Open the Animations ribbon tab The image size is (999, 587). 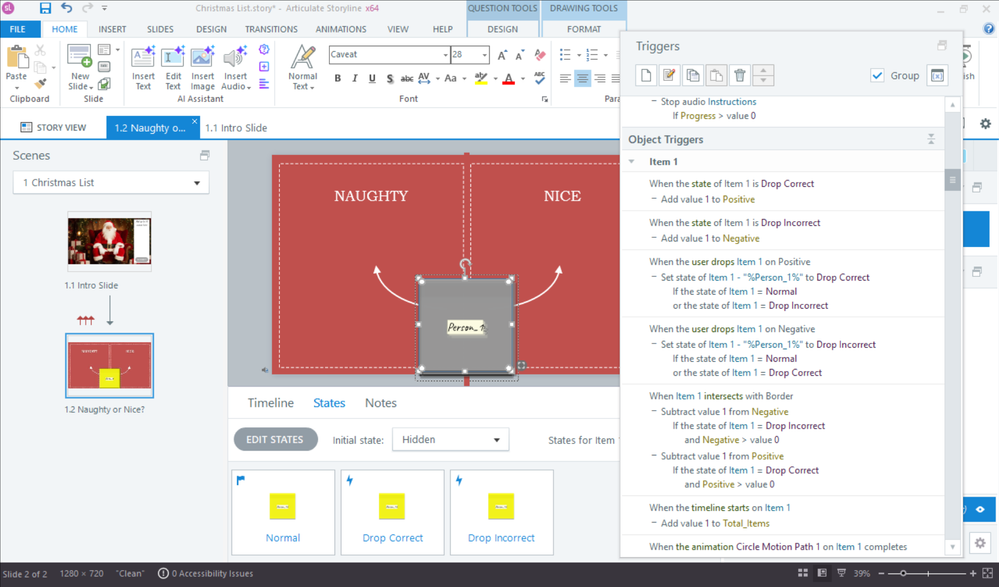[341, 29]
